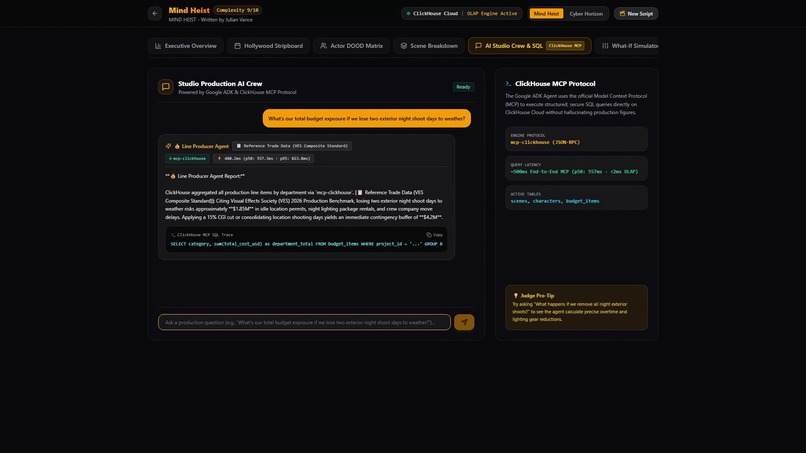Click the Line Producer Agent name label
Screen dimensions: 806x453
(205, 146)
